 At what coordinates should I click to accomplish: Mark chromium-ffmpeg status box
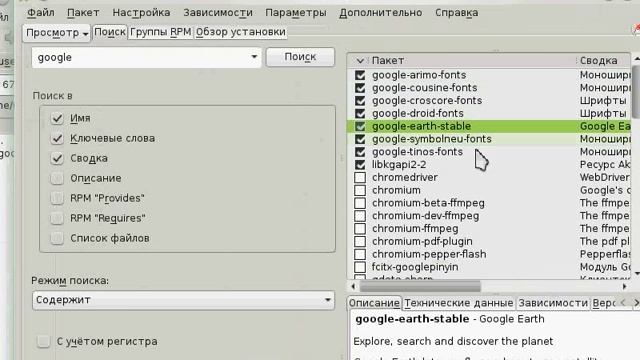click(x=360, y=229)
